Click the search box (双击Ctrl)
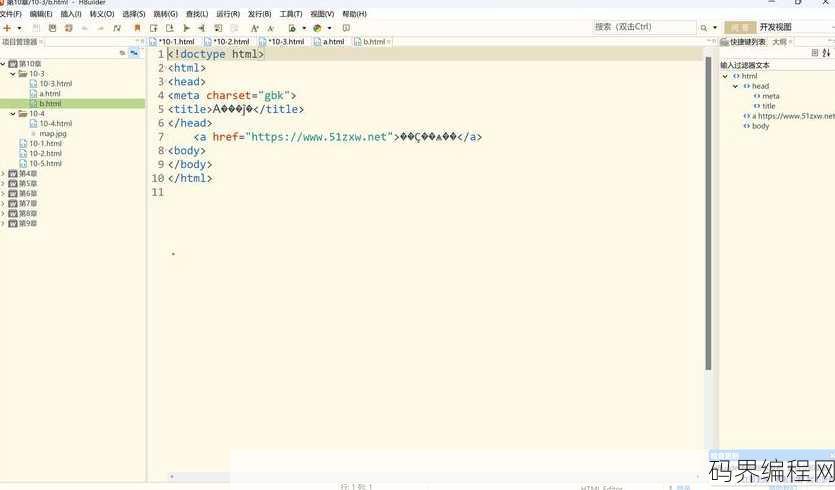835x490 pixels. 644,27
